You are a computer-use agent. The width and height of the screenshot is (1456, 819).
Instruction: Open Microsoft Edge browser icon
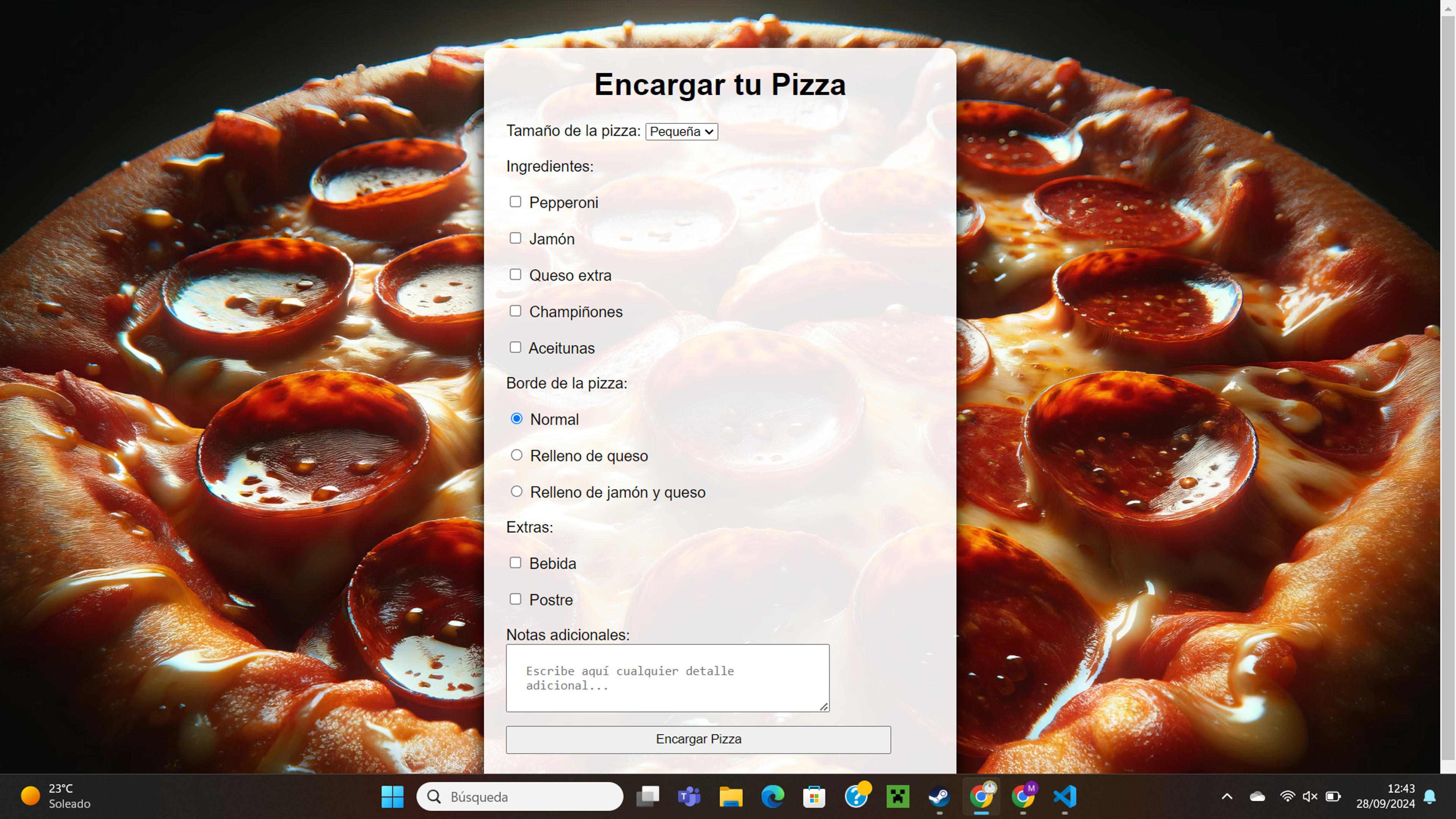773,796
